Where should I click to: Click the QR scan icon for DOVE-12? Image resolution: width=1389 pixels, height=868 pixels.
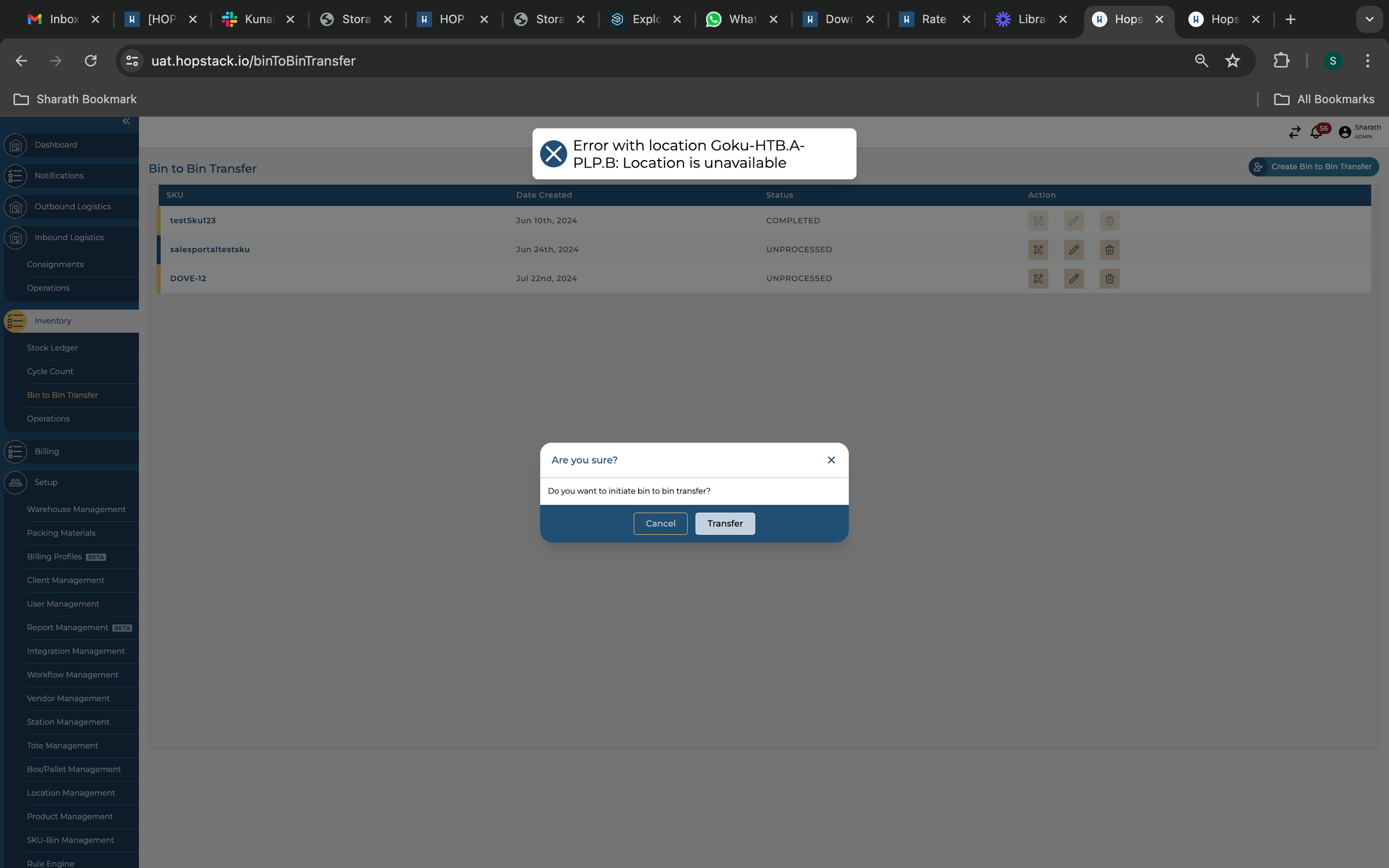(x=1038, y=278)
